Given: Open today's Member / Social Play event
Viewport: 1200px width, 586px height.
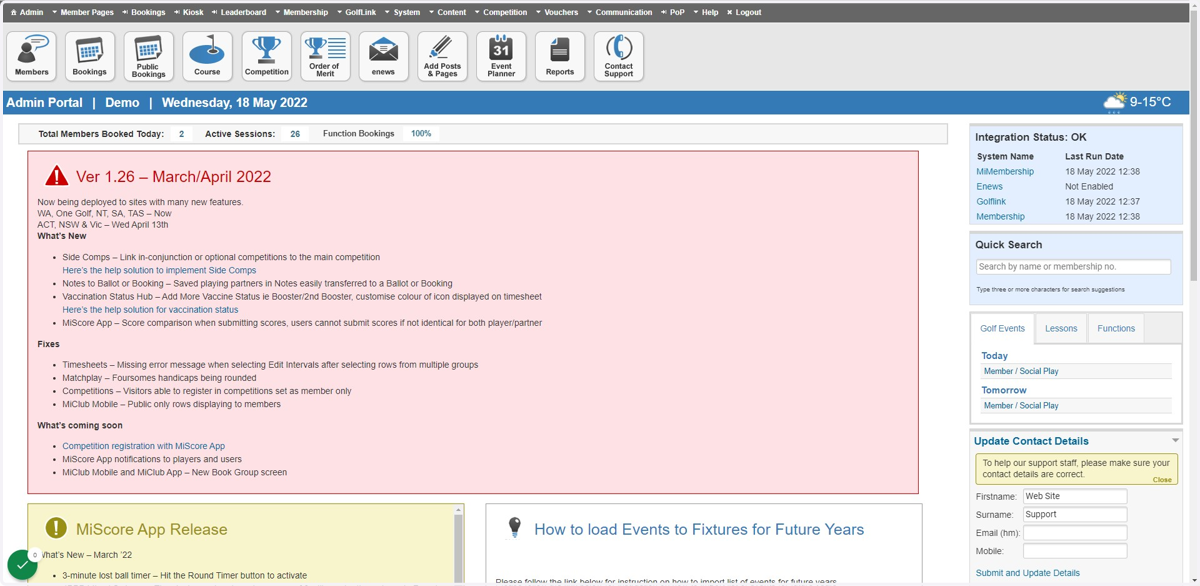Looking at the screenshot, I should [1021, 371].
